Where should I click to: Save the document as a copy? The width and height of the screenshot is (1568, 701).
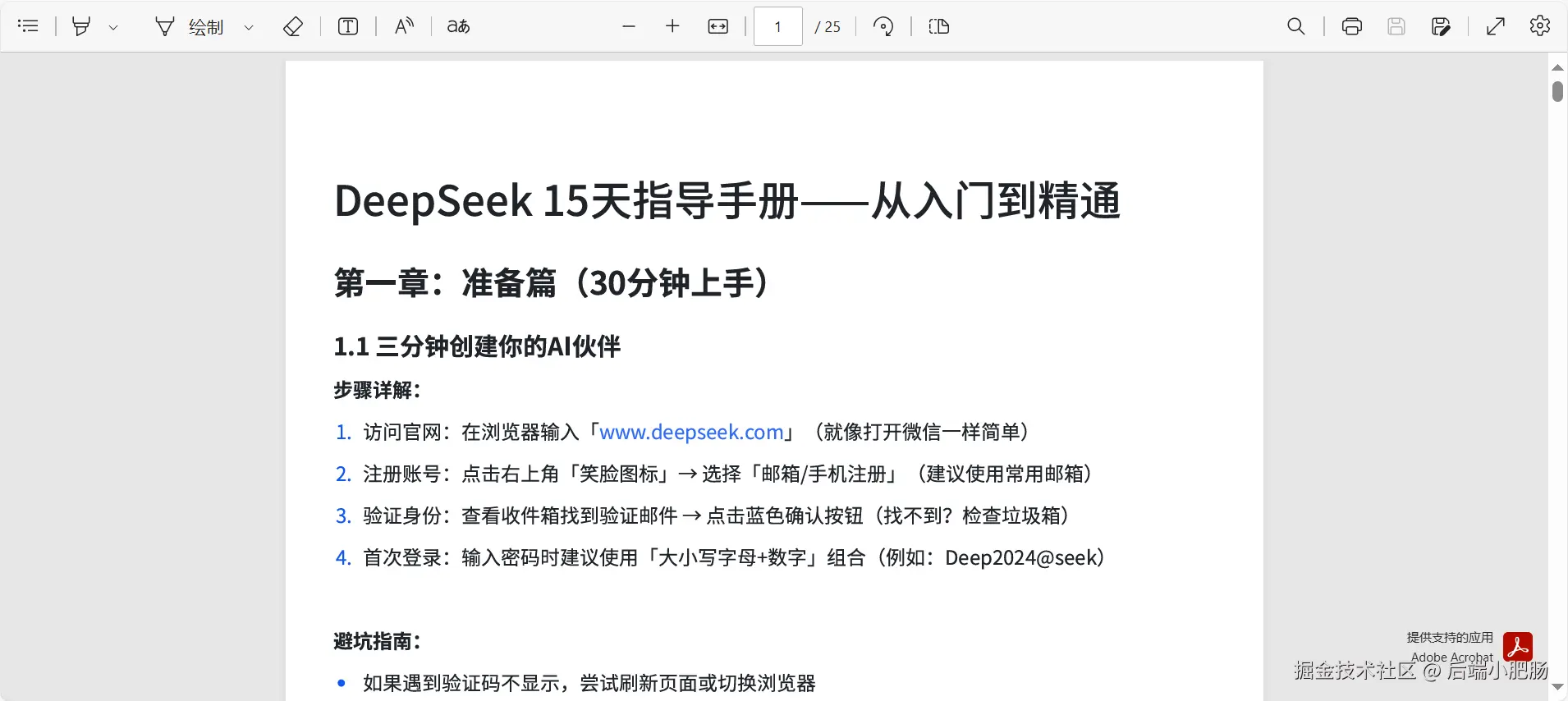tap(1441, 26)
